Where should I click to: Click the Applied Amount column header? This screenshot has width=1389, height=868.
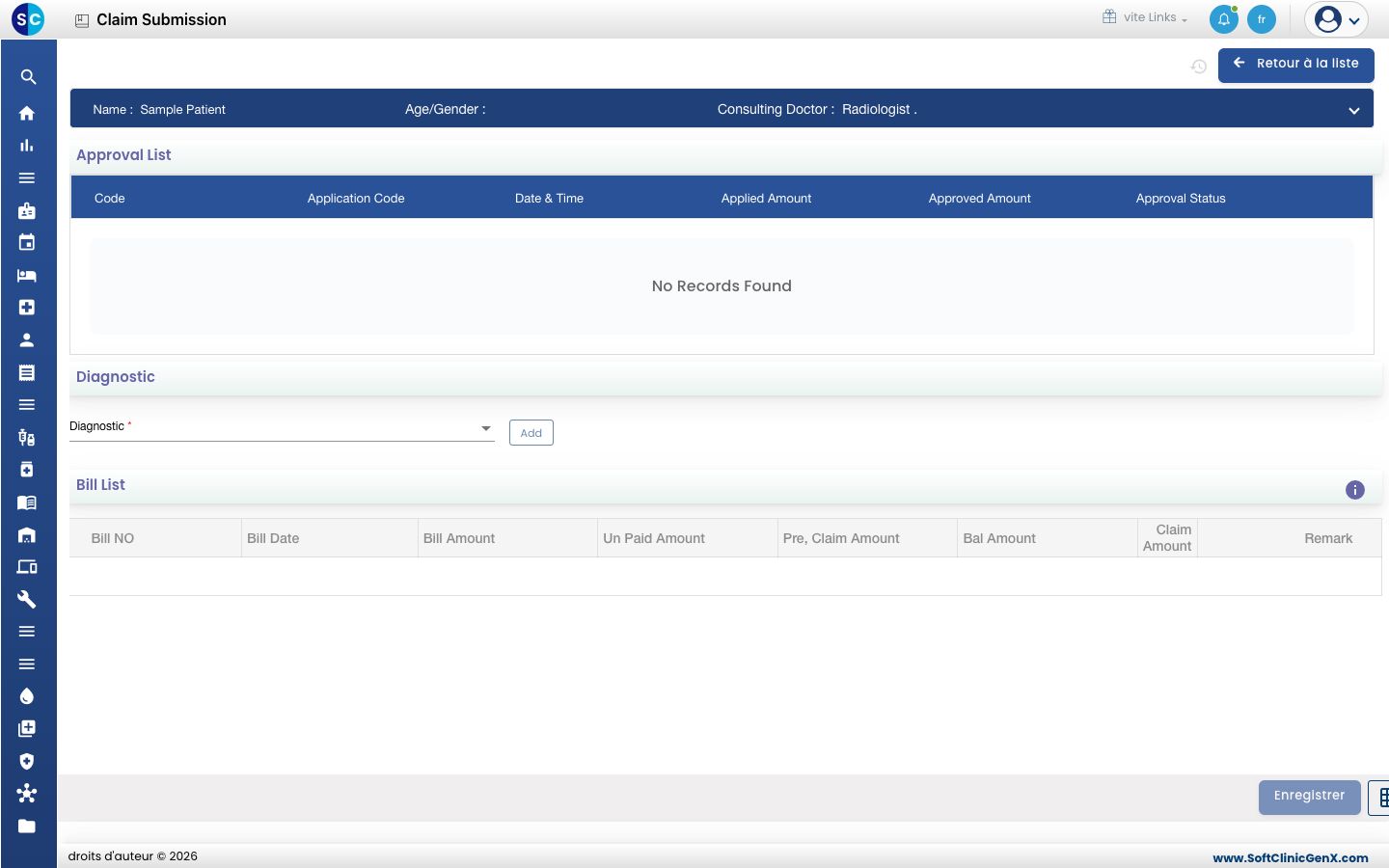[767, 199]
